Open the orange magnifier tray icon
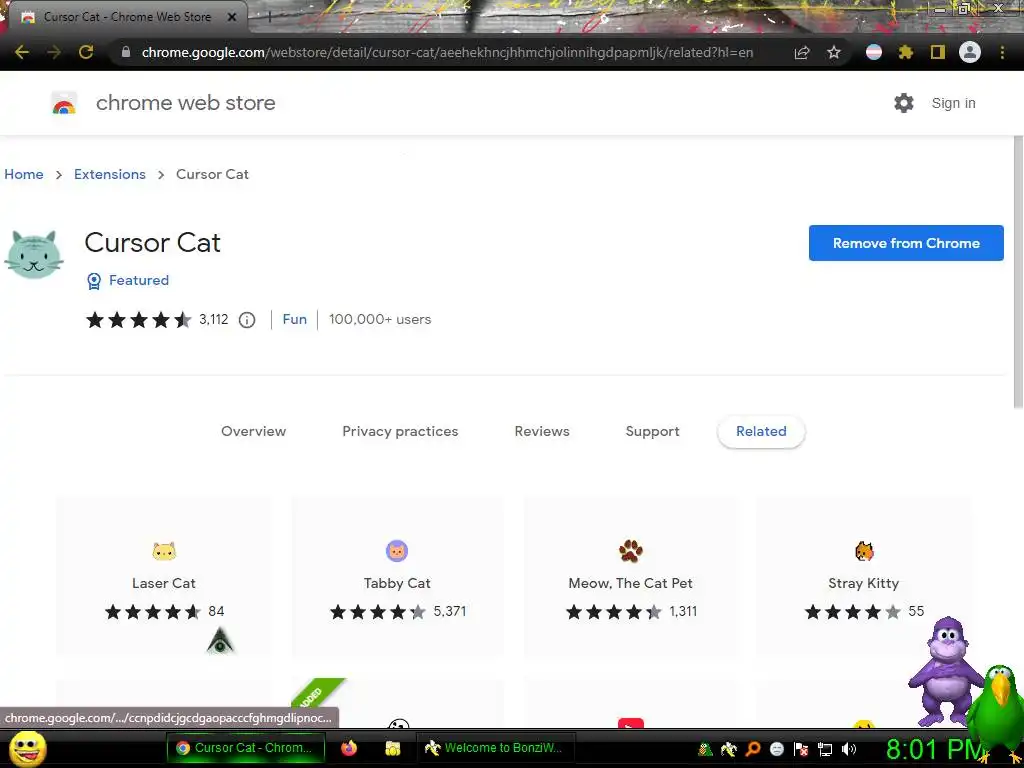1024x768 pixels. pos(753,750)
